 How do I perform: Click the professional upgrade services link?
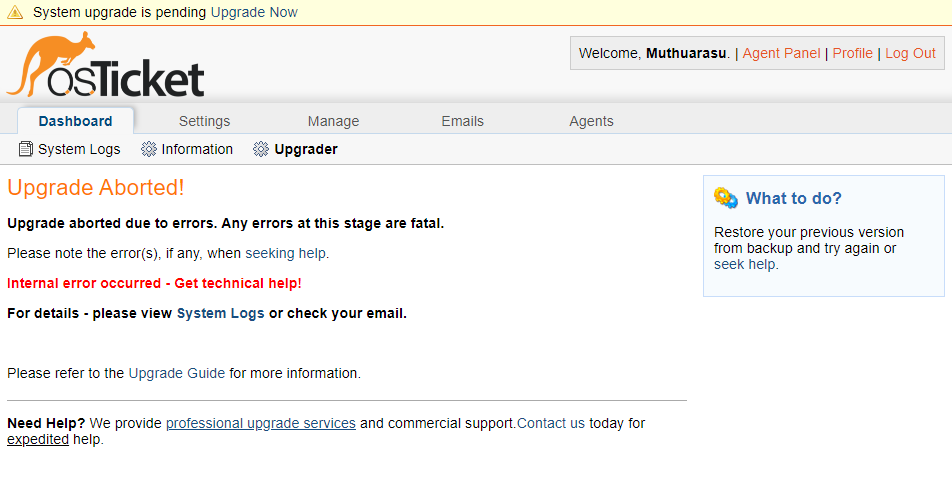260,423
